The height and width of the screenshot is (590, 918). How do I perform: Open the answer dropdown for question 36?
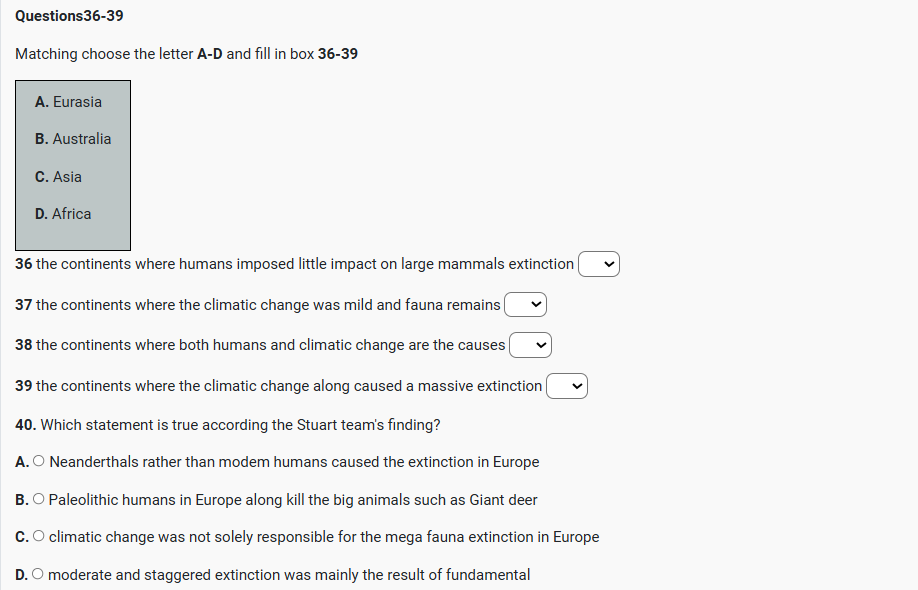click(599, 265)
